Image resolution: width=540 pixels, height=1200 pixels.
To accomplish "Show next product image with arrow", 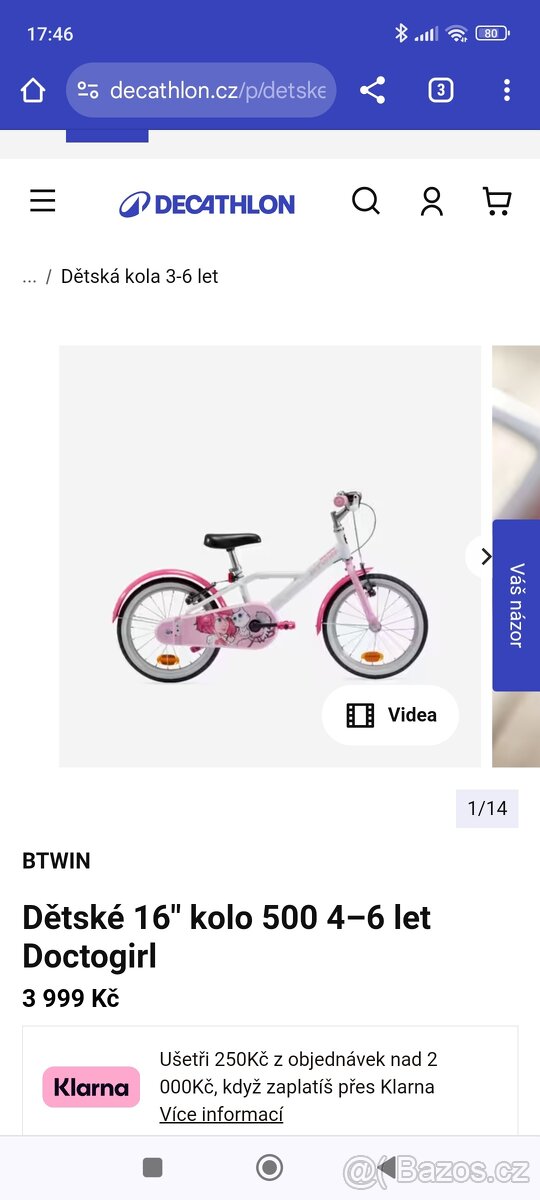I will click(486, 557).
